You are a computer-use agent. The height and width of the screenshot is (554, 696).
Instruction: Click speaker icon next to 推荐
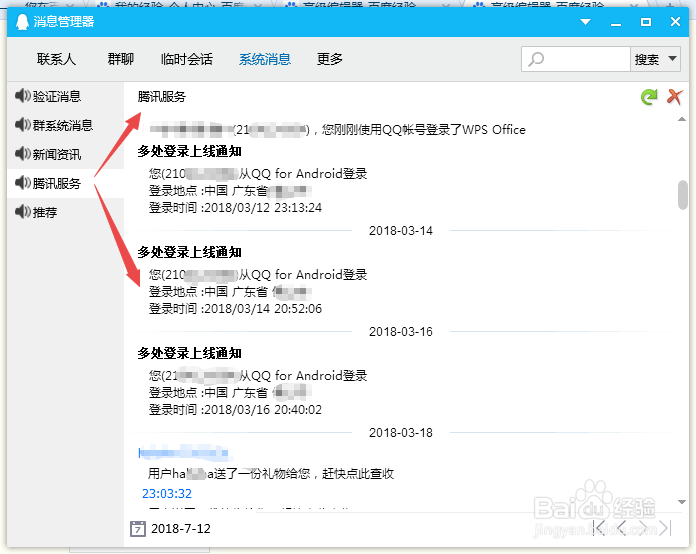(23, 211)
